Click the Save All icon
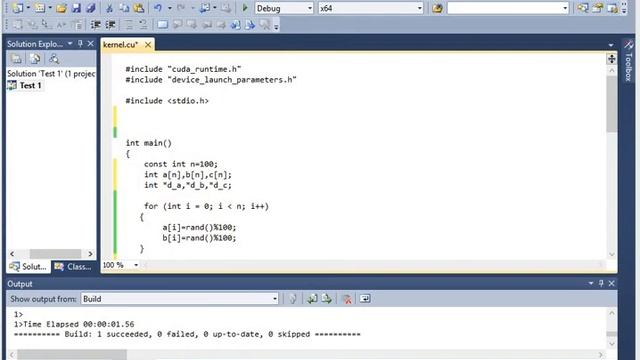 pos(91,8)
